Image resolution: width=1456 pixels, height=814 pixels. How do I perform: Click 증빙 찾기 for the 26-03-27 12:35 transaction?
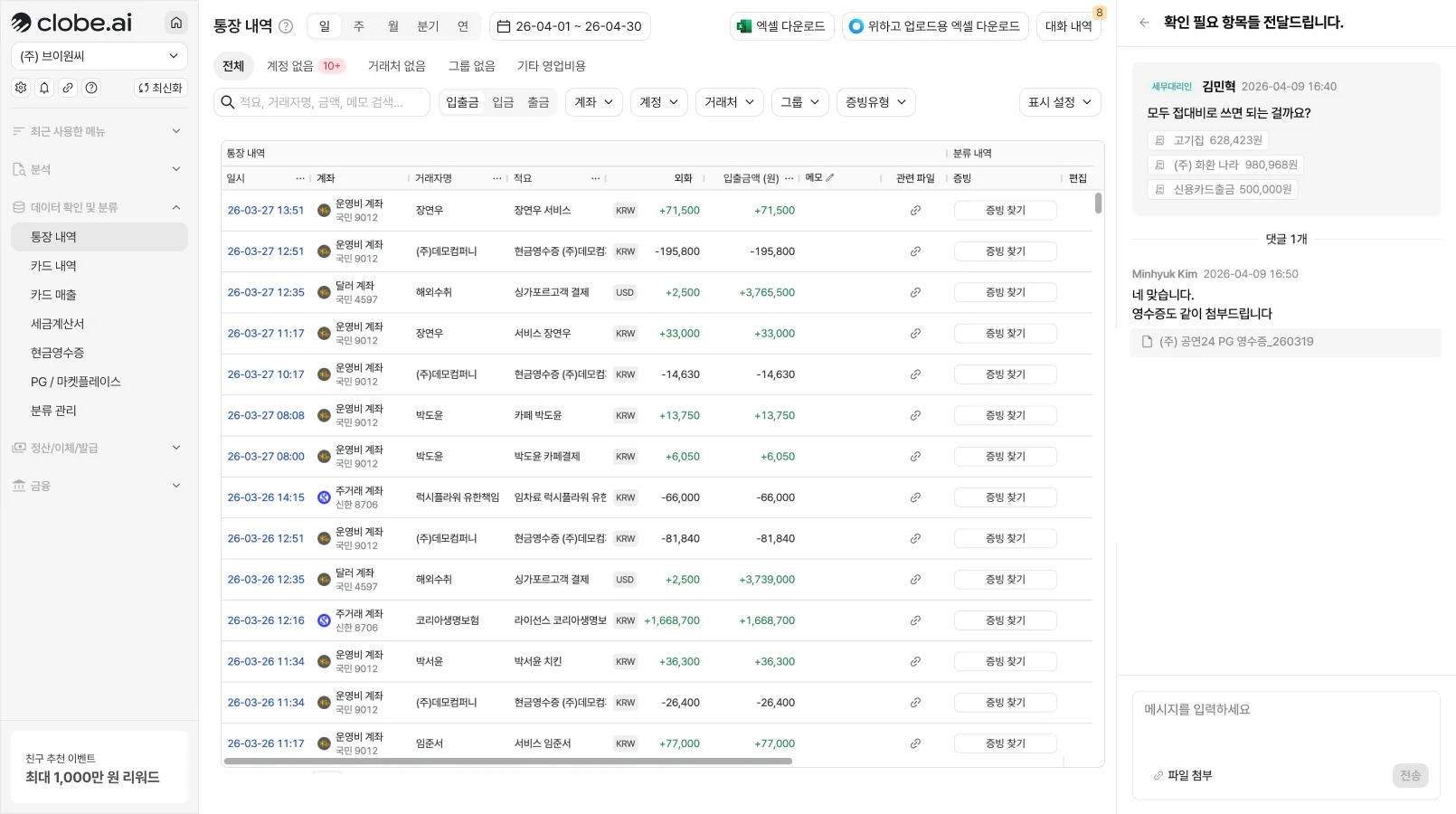point(1005,293)
